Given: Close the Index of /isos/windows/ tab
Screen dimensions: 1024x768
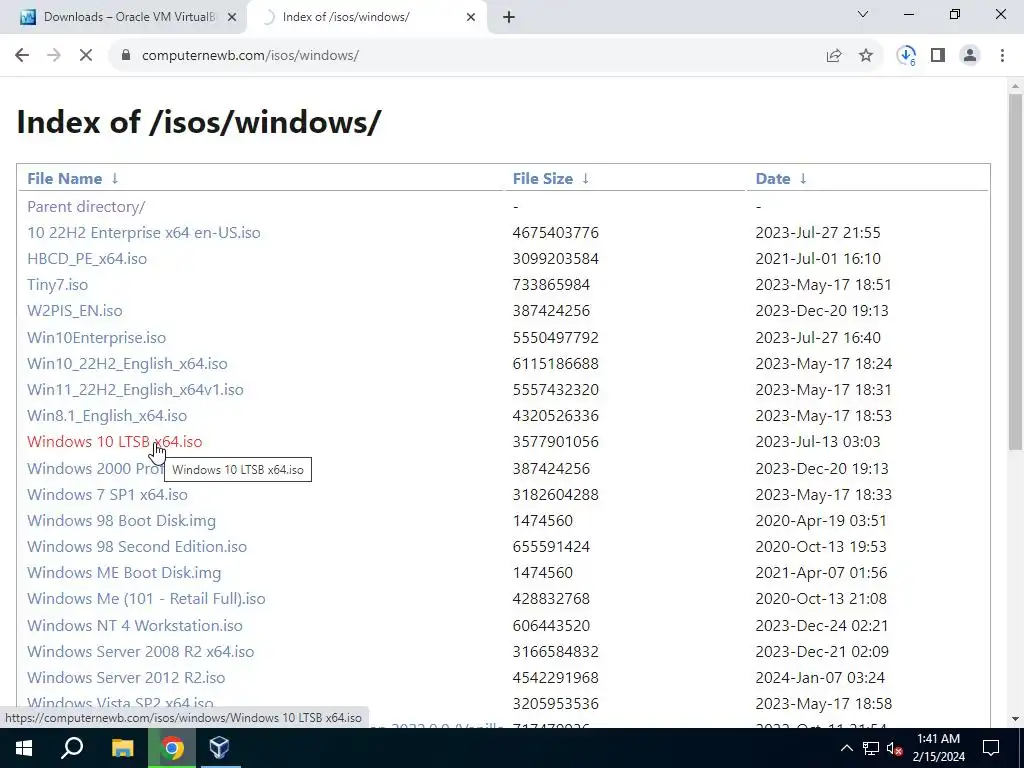Looking at the screenshot, I should [471, 18].
